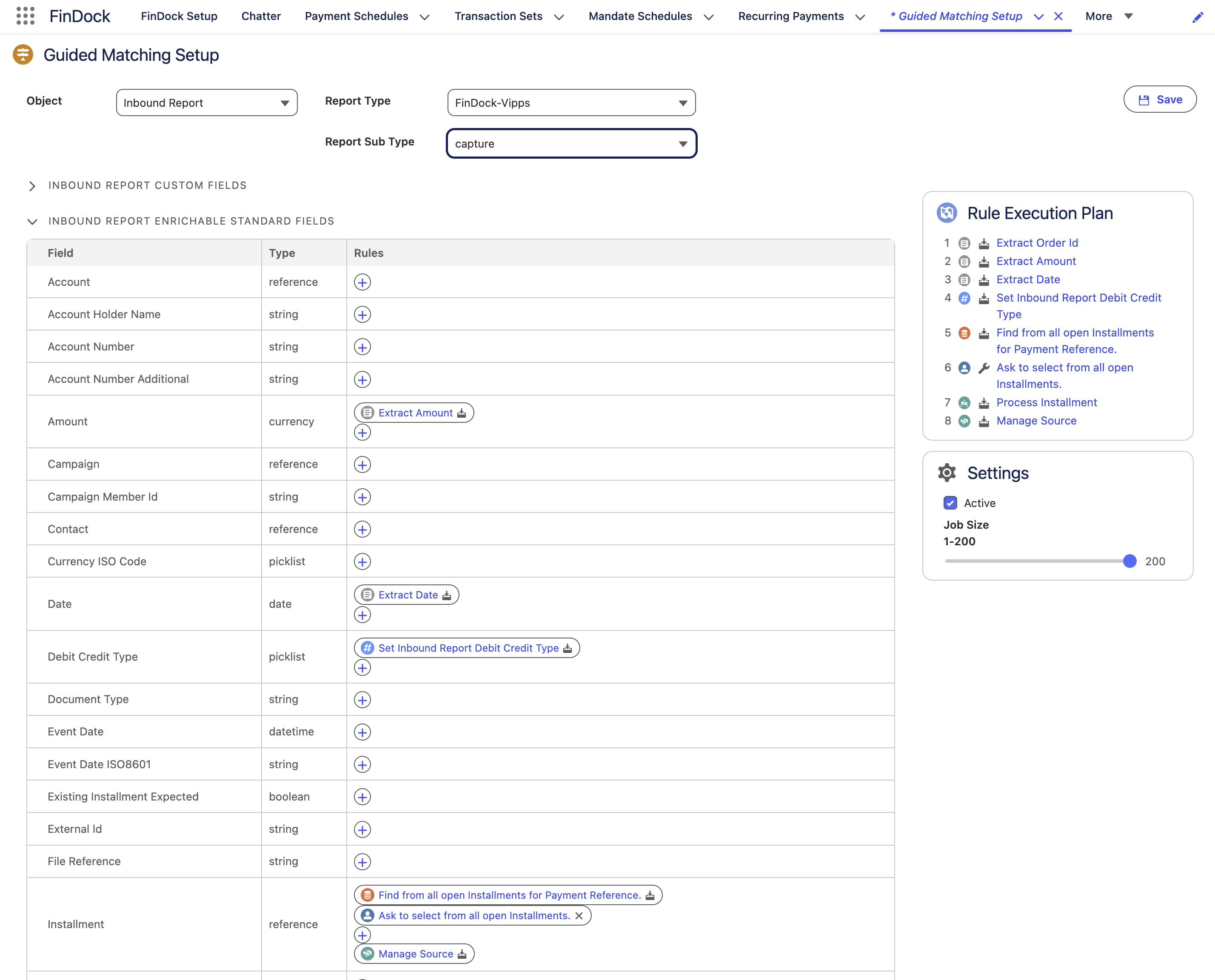
Task: Open the Report Type dropdown
Action: pos(571,103)
